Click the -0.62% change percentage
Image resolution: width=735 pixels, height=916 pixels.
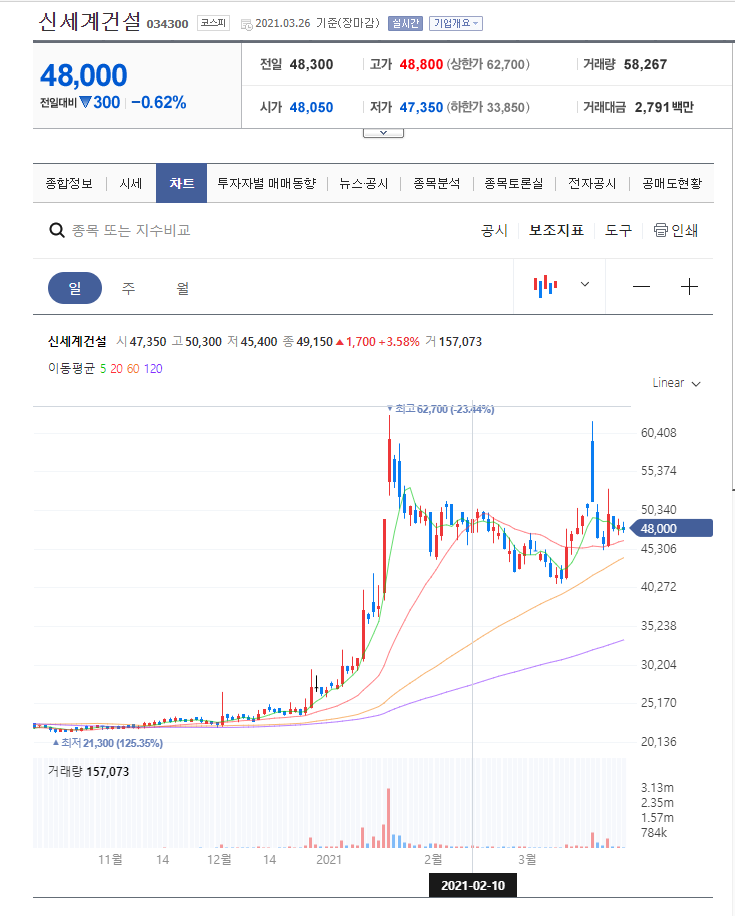tap(158, 103)
